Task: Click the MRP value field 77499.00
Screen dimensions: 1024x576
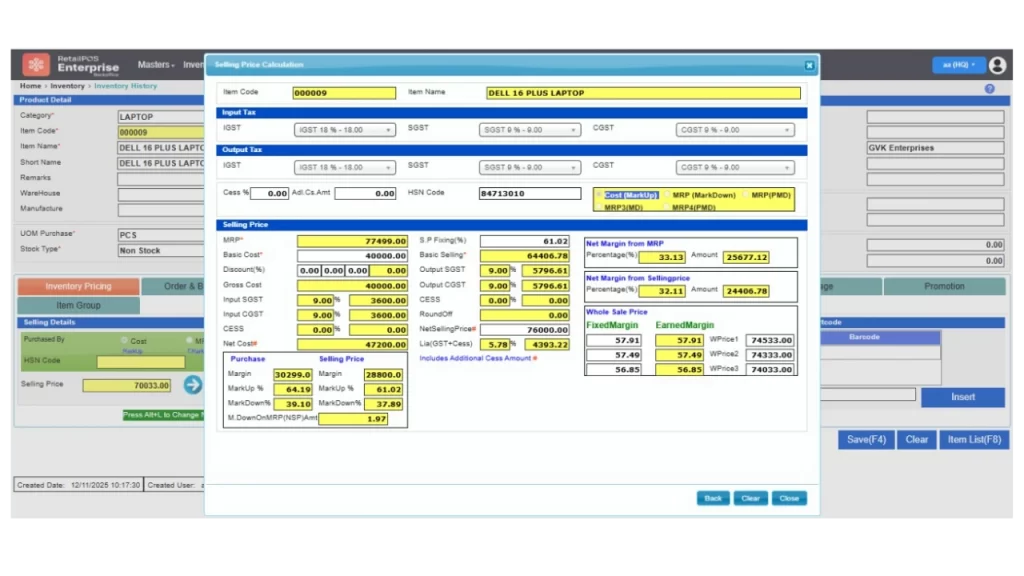Action: pyautogui.click(x=352, y=241)
